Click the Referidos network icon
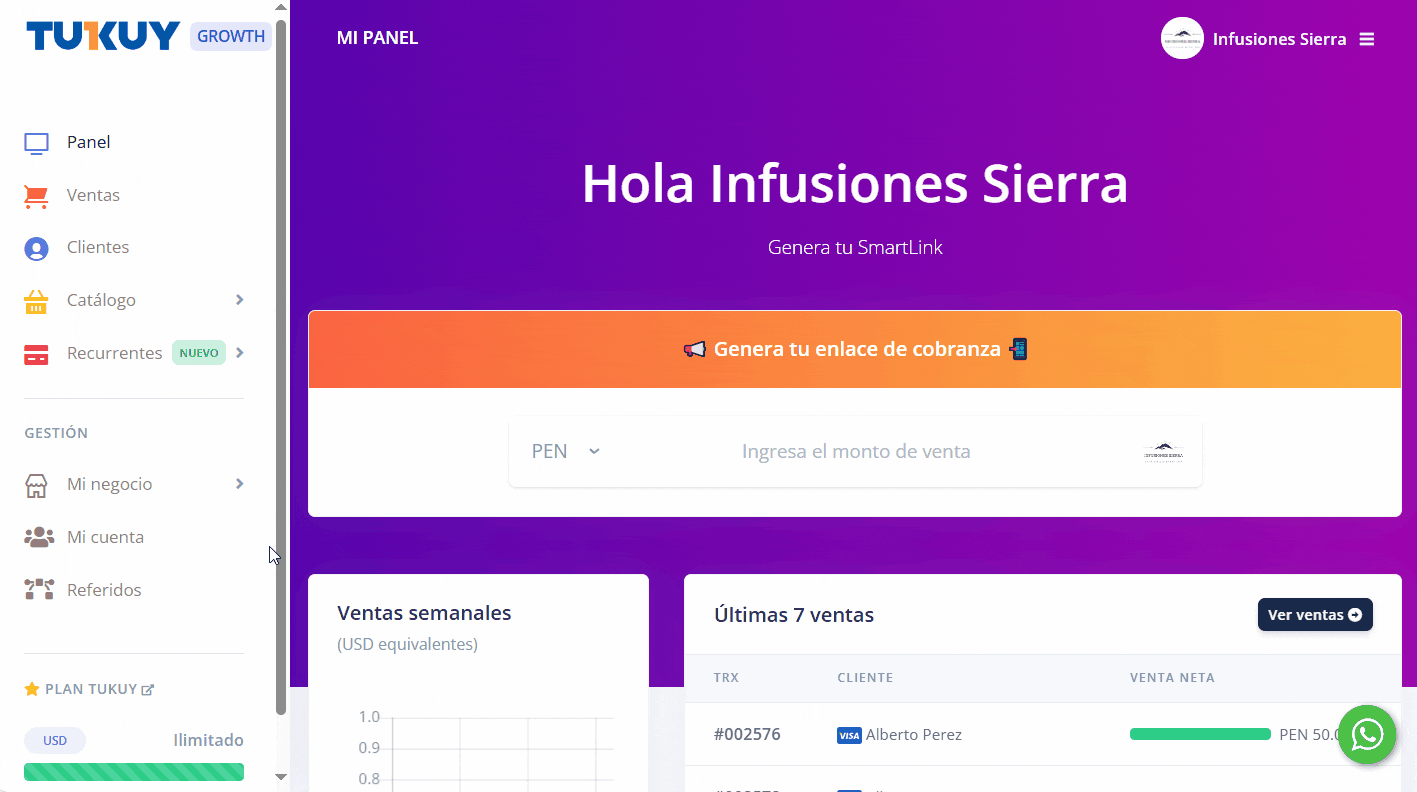The width and height of the screenshot is (1417, 792). tap(39, 590)
